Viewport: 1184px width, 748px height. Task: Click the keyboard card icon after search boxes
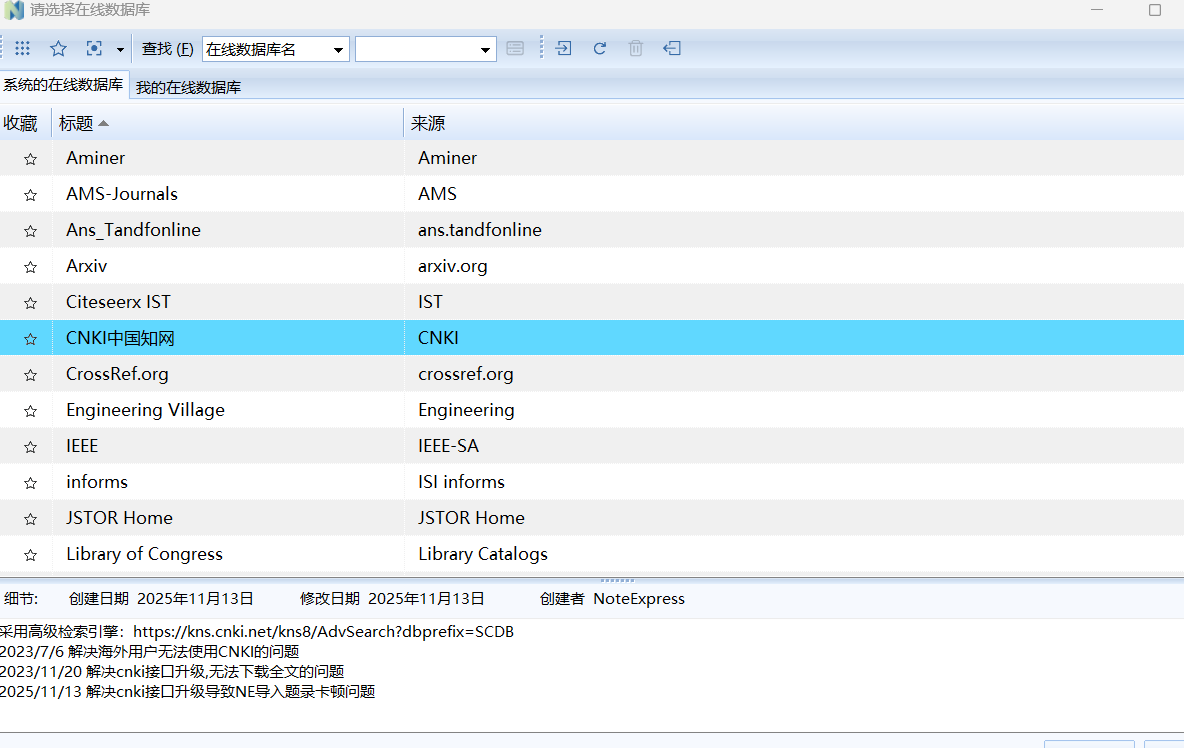[x=514, y=48]
